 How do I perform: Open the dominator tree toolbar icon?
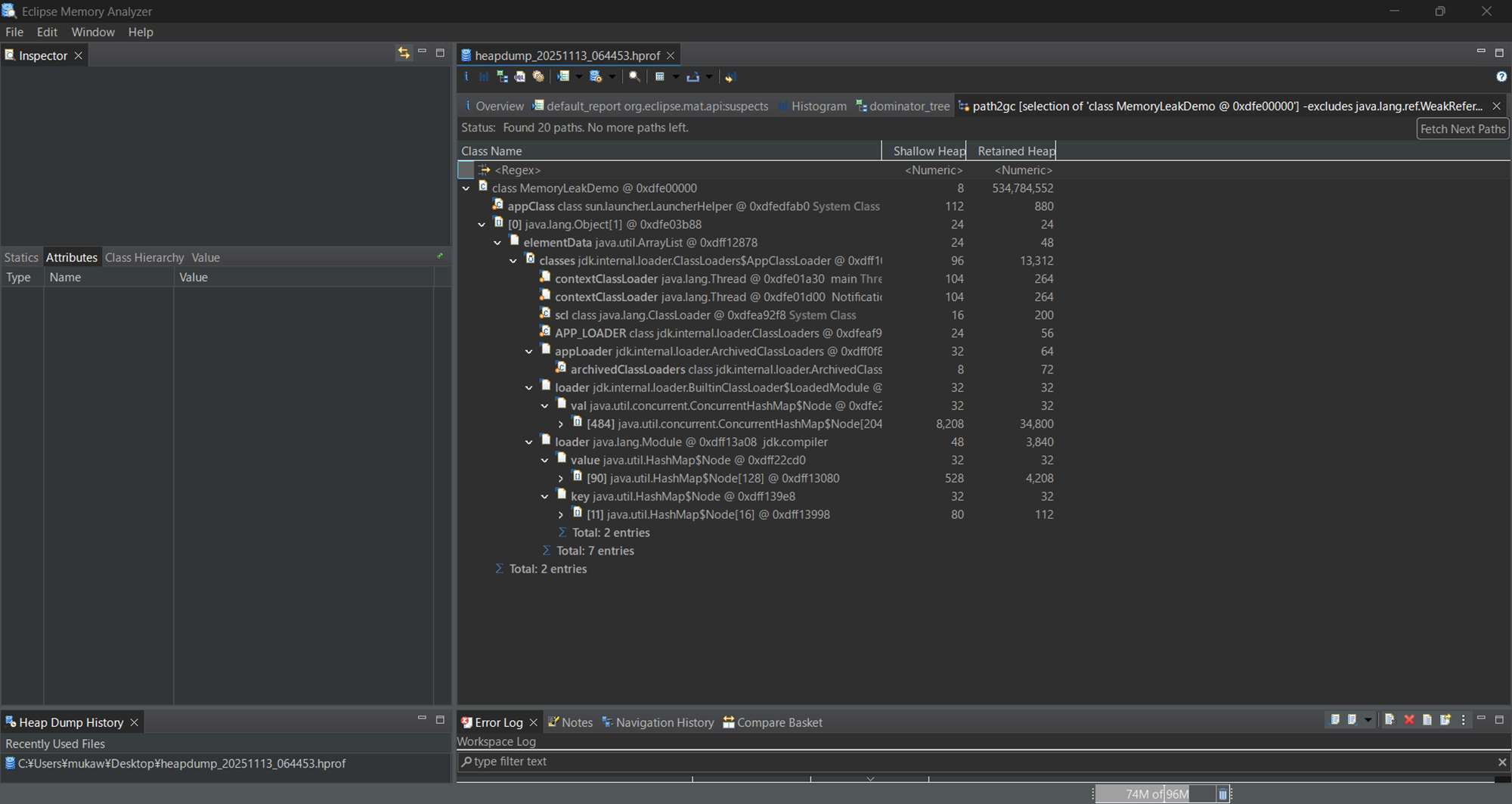(x=502, y=76)
